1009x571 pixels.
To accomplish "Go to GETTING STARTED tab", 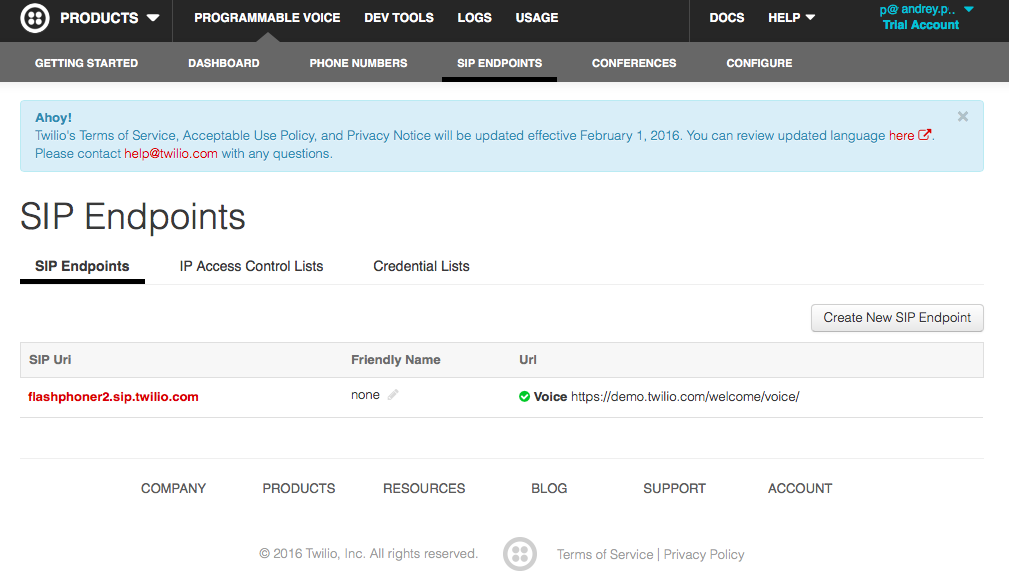I will click(86, 63).
